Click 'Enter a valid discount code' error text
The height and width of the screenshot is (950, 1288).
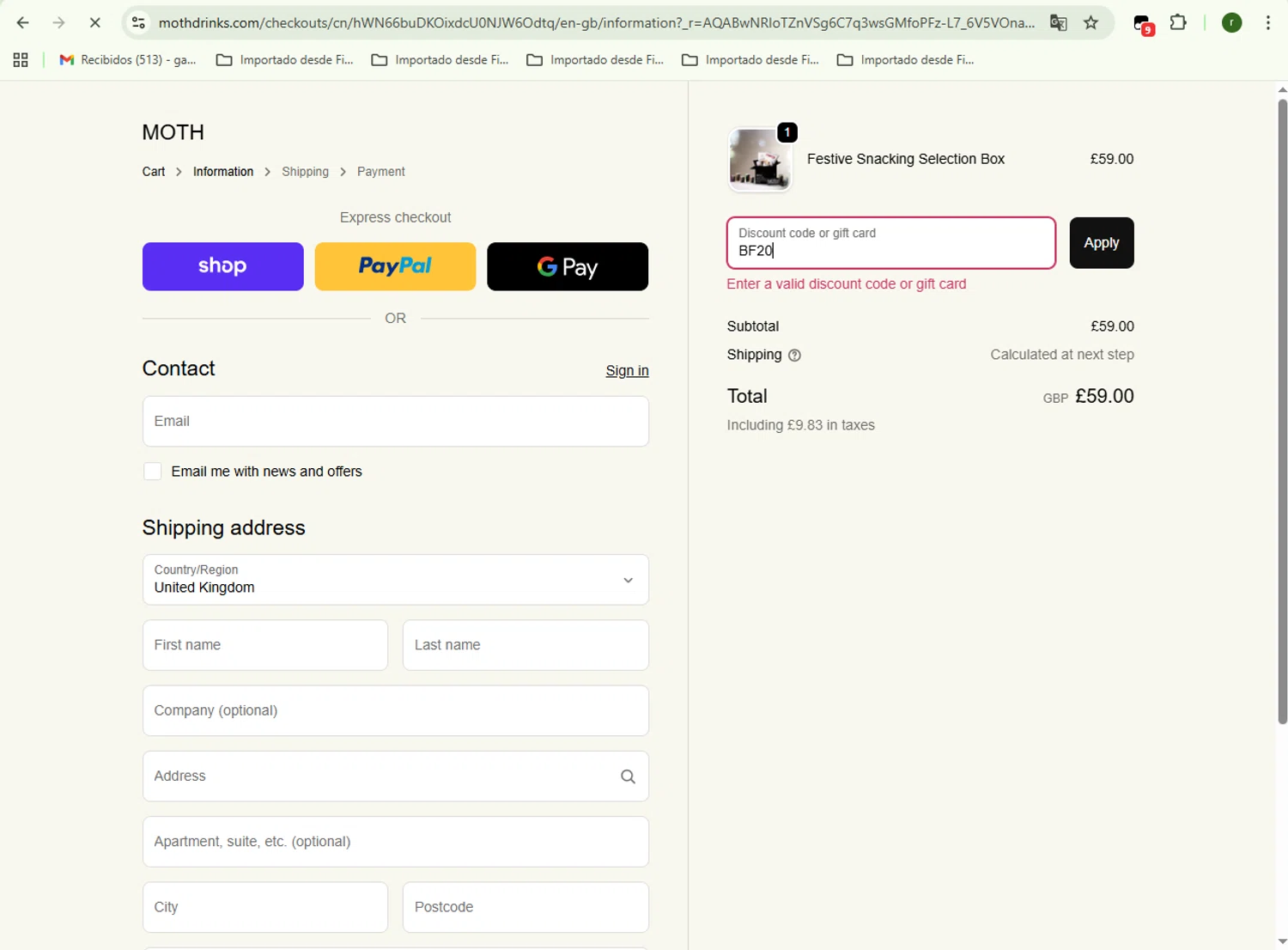coord(847,284)
